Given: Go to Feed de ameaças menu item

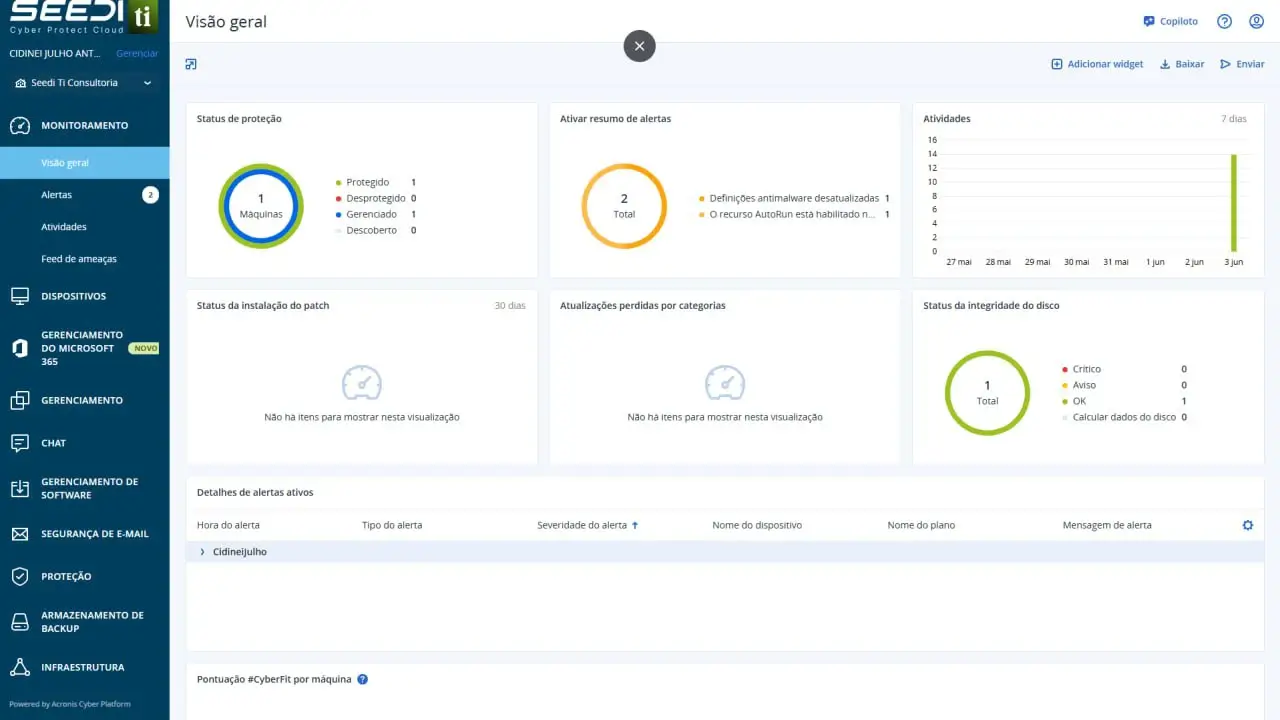Looking at the screenshot, I should (79, 259).
